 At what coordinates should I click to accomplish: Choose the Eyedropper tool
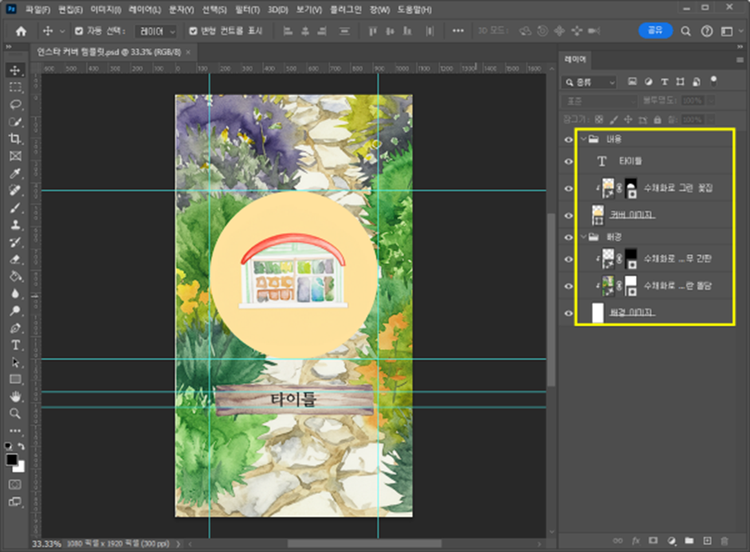16,173
